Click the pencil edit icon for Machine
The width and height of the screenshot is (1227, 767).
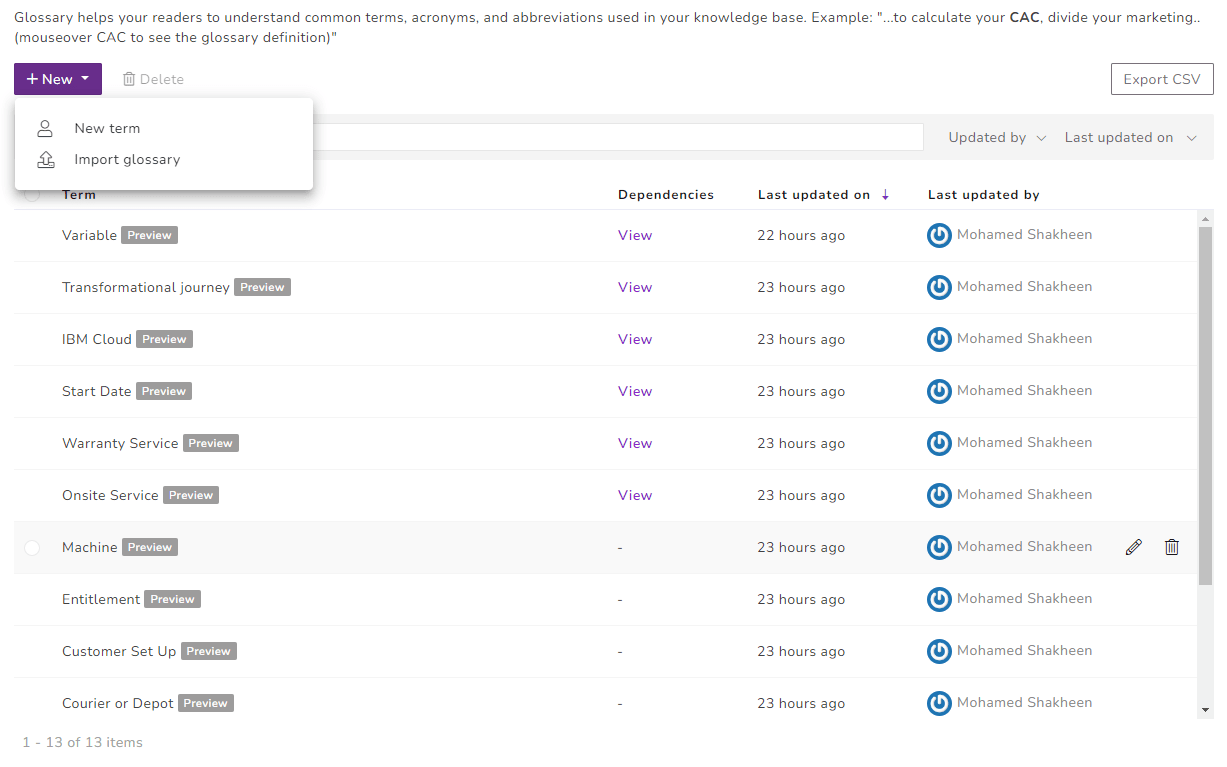(x=1133, y=547)
